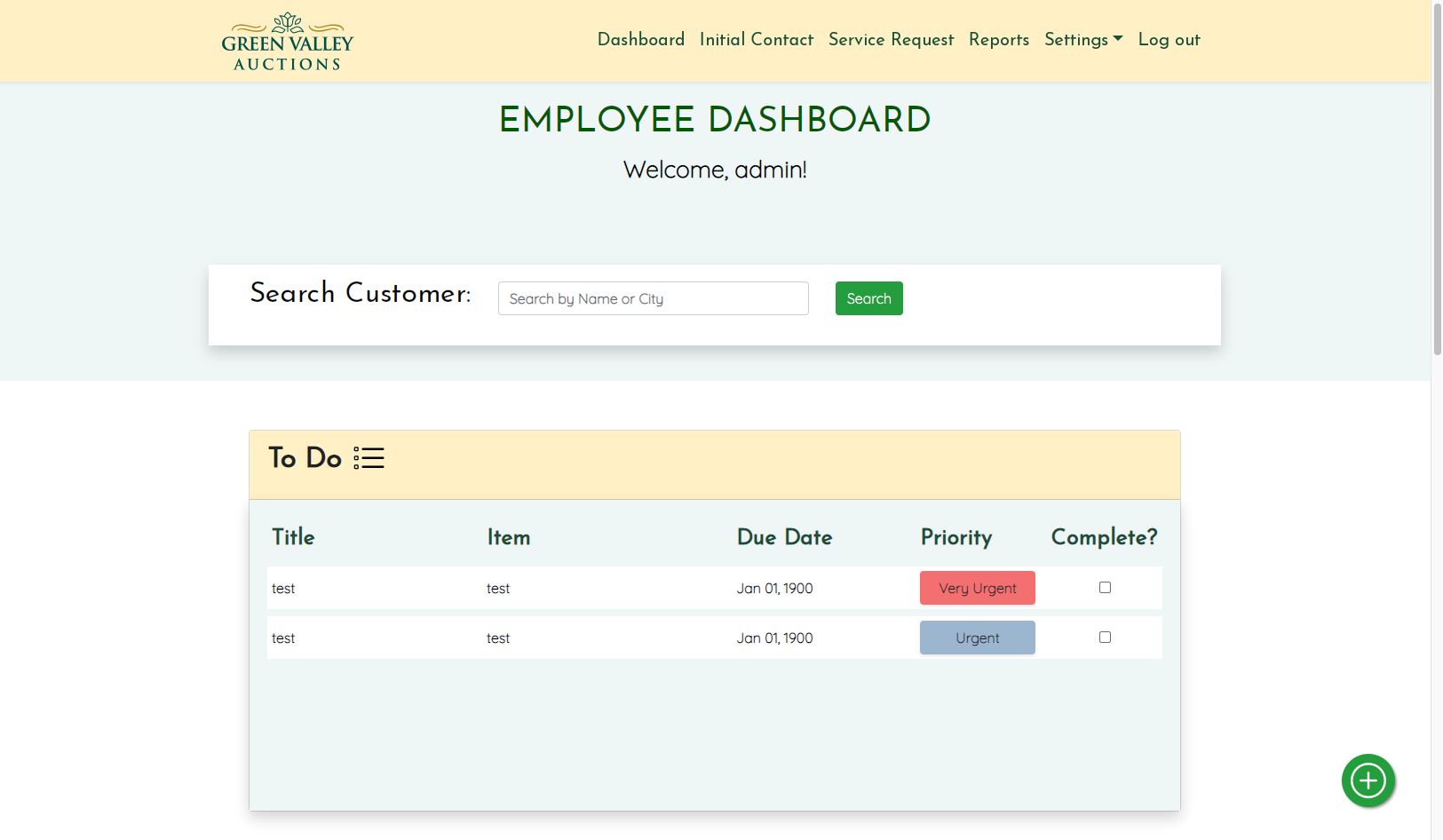Check Complete box for Urgent task
1443x840 pixels.
click(x=1105, y=637)
